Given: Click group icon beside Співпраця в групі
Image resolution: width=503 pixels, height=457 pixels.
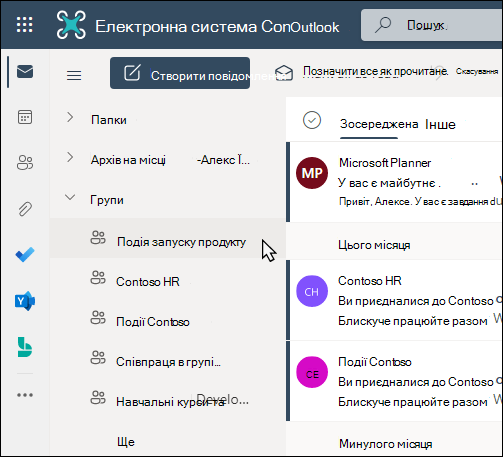Looking at the screenshot, I should pyautogui.click(x=98, y=358).
